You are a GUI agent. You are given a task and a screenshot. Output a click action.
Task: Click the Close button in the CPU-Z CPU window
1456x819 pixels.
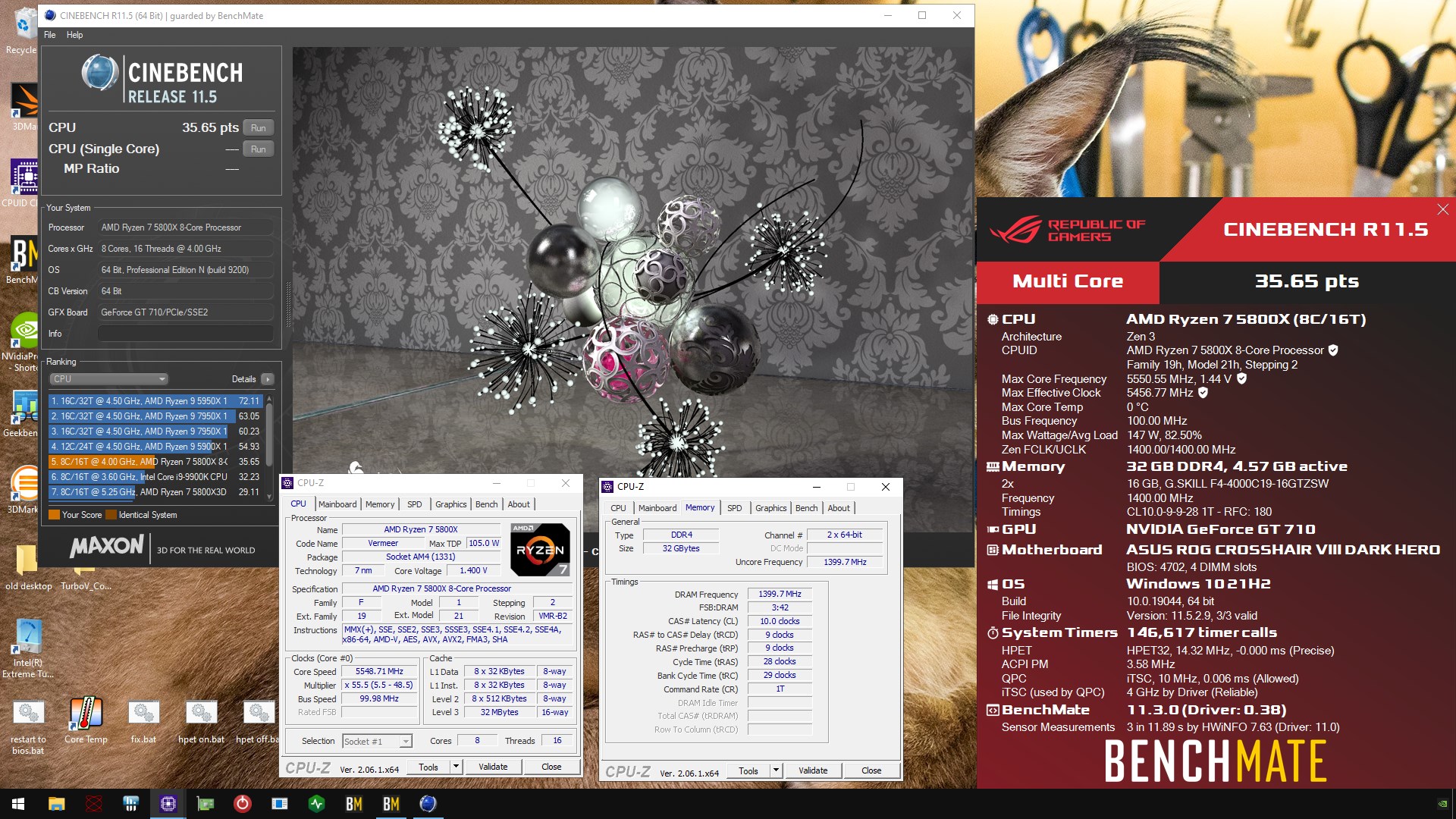pos(551,767)
